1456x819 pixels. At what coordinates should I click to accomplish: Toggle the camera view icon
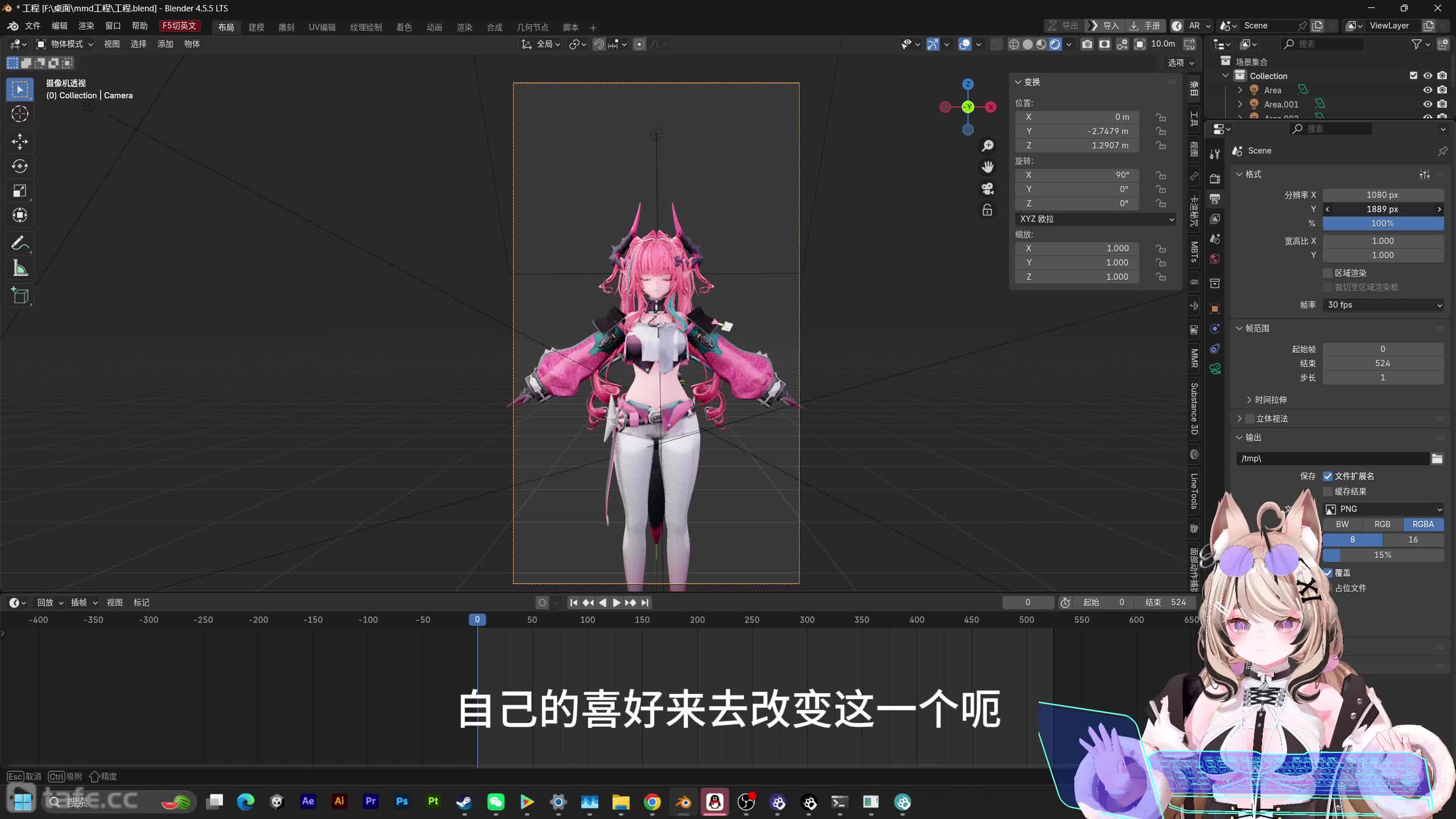[988, 188]
